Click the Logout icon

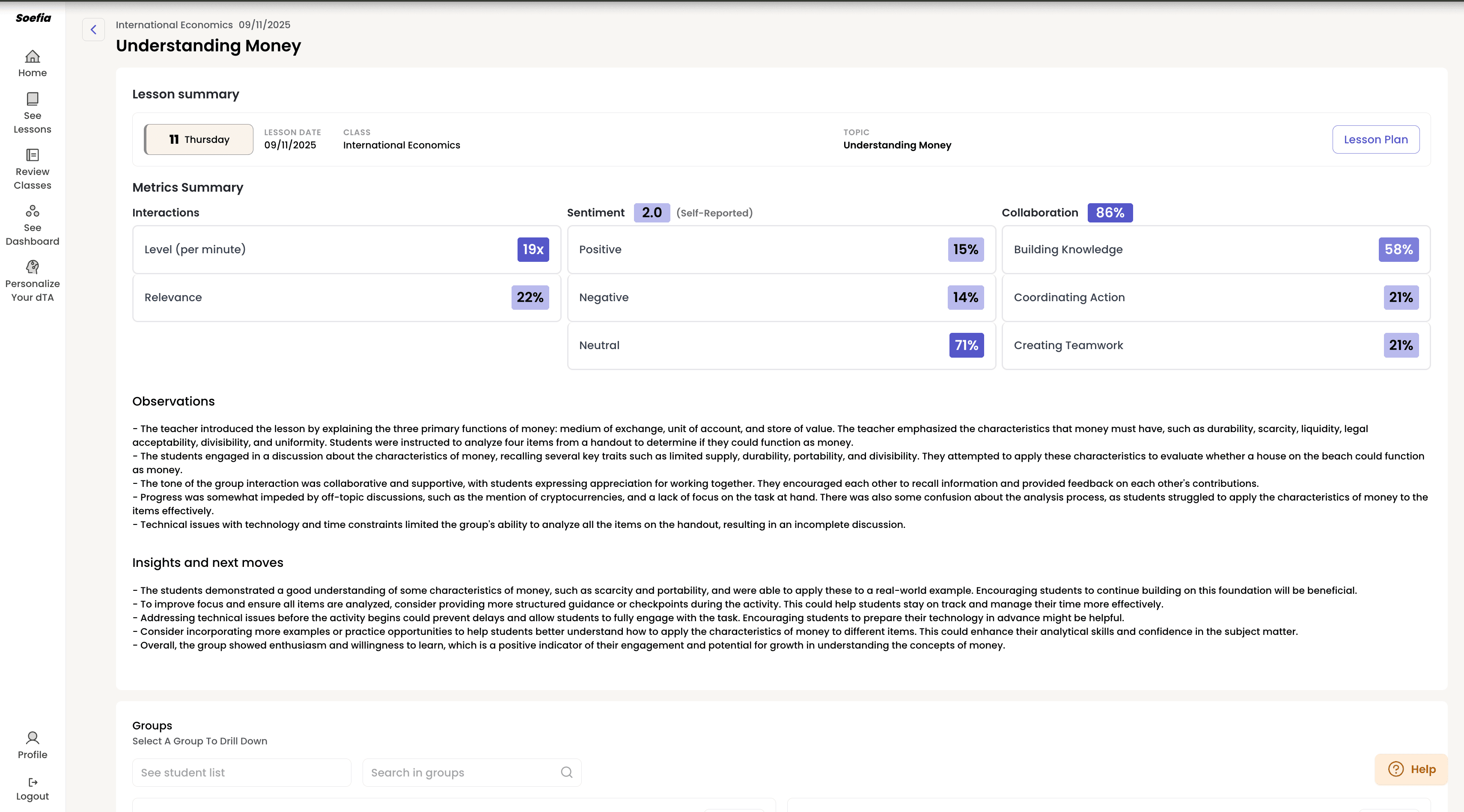[33, 782]
